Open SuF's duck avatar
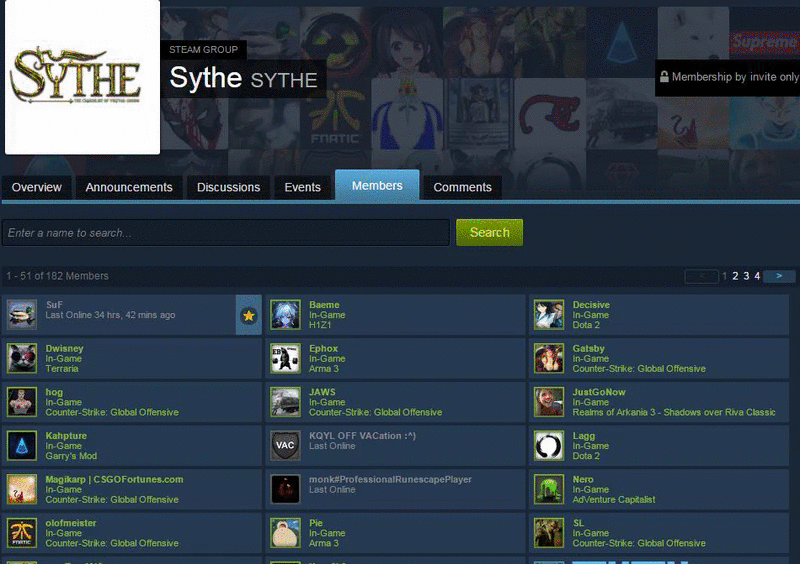This screenshot has height=564, width=800. (21, 314)
